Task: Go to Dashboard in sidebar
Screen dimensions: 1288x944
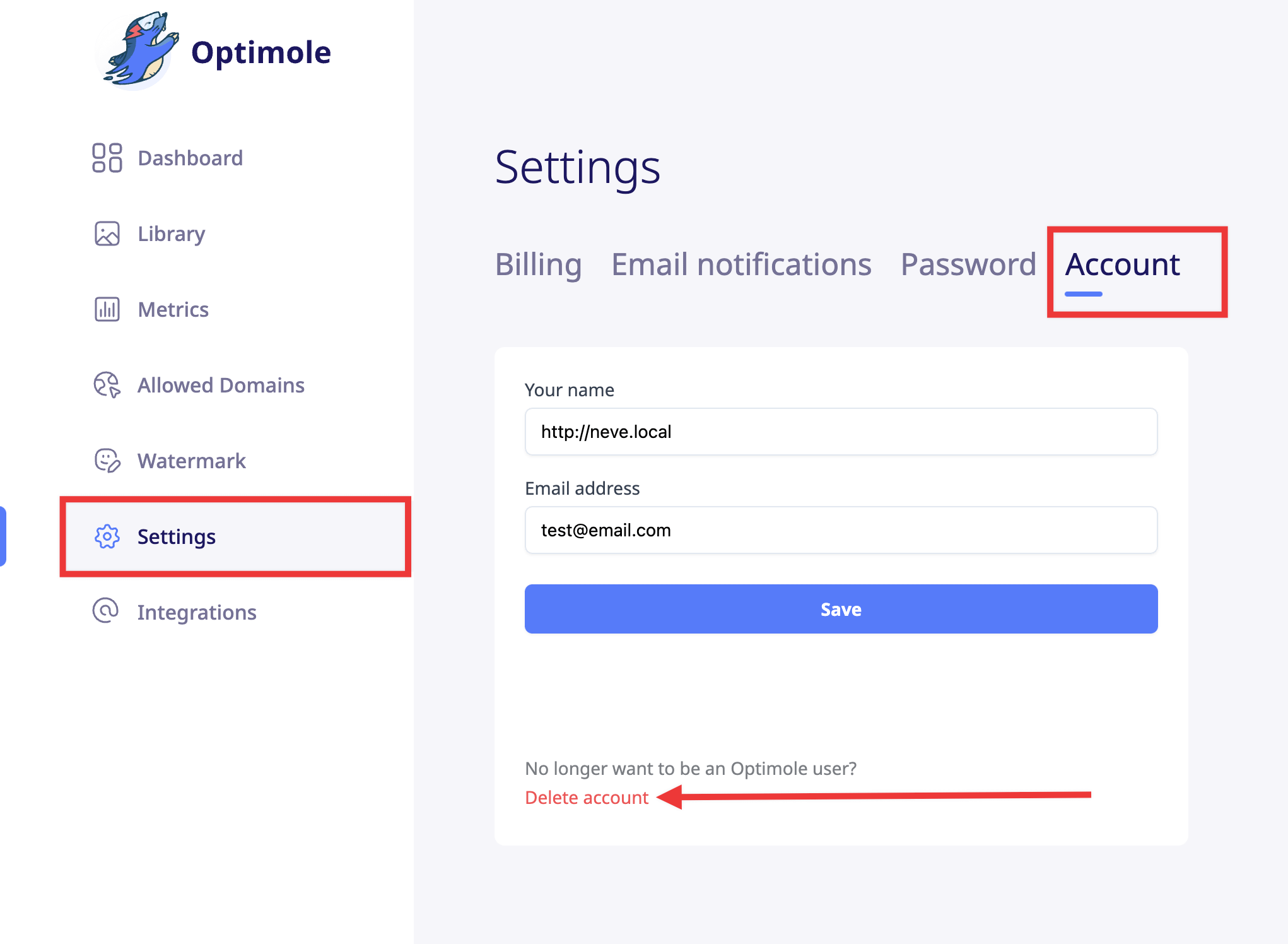Action: [190, 158]
